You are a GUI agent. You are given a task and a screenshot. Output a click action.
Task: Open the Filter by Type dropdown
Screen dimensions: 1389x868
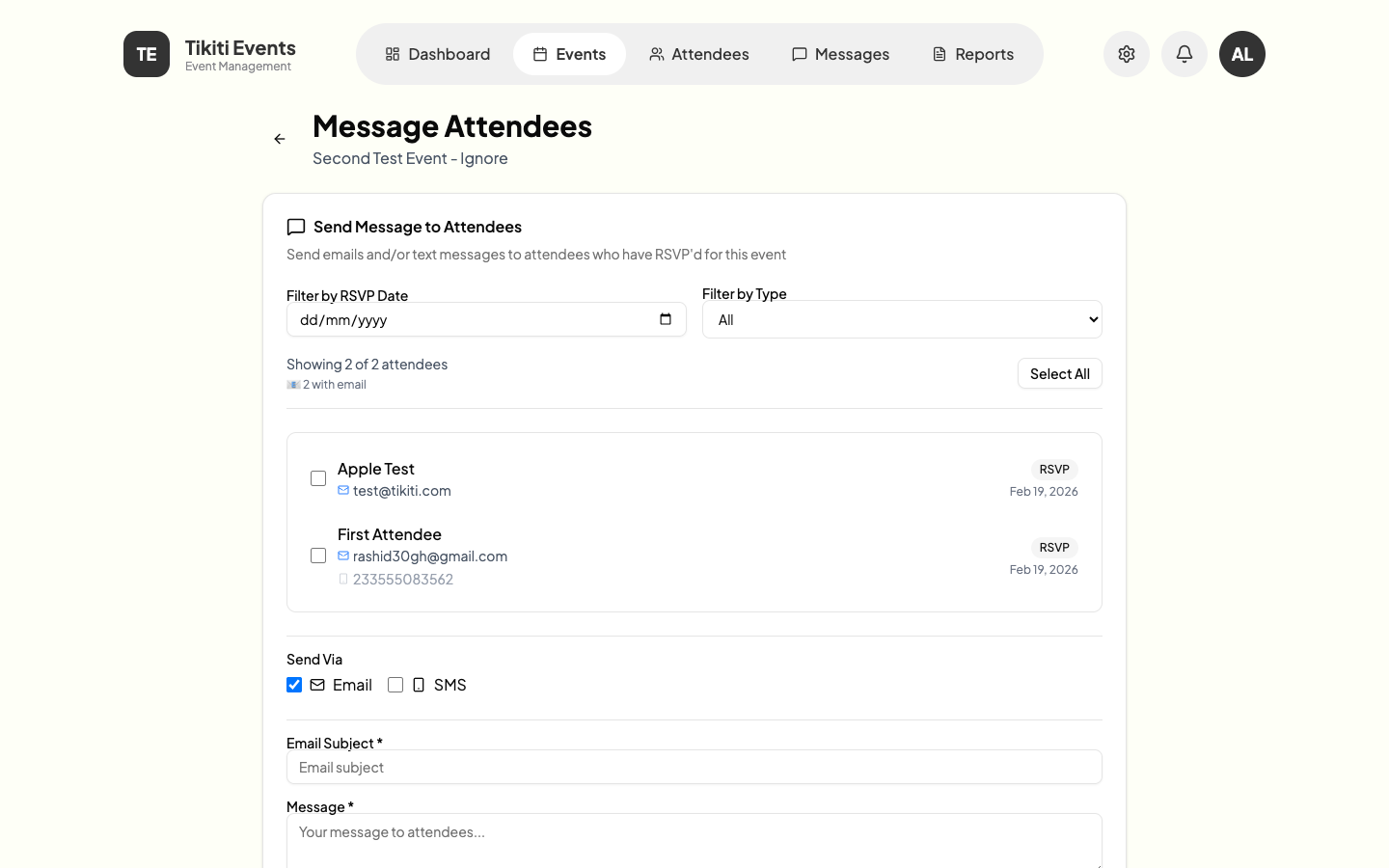click(x=902, y=319)
